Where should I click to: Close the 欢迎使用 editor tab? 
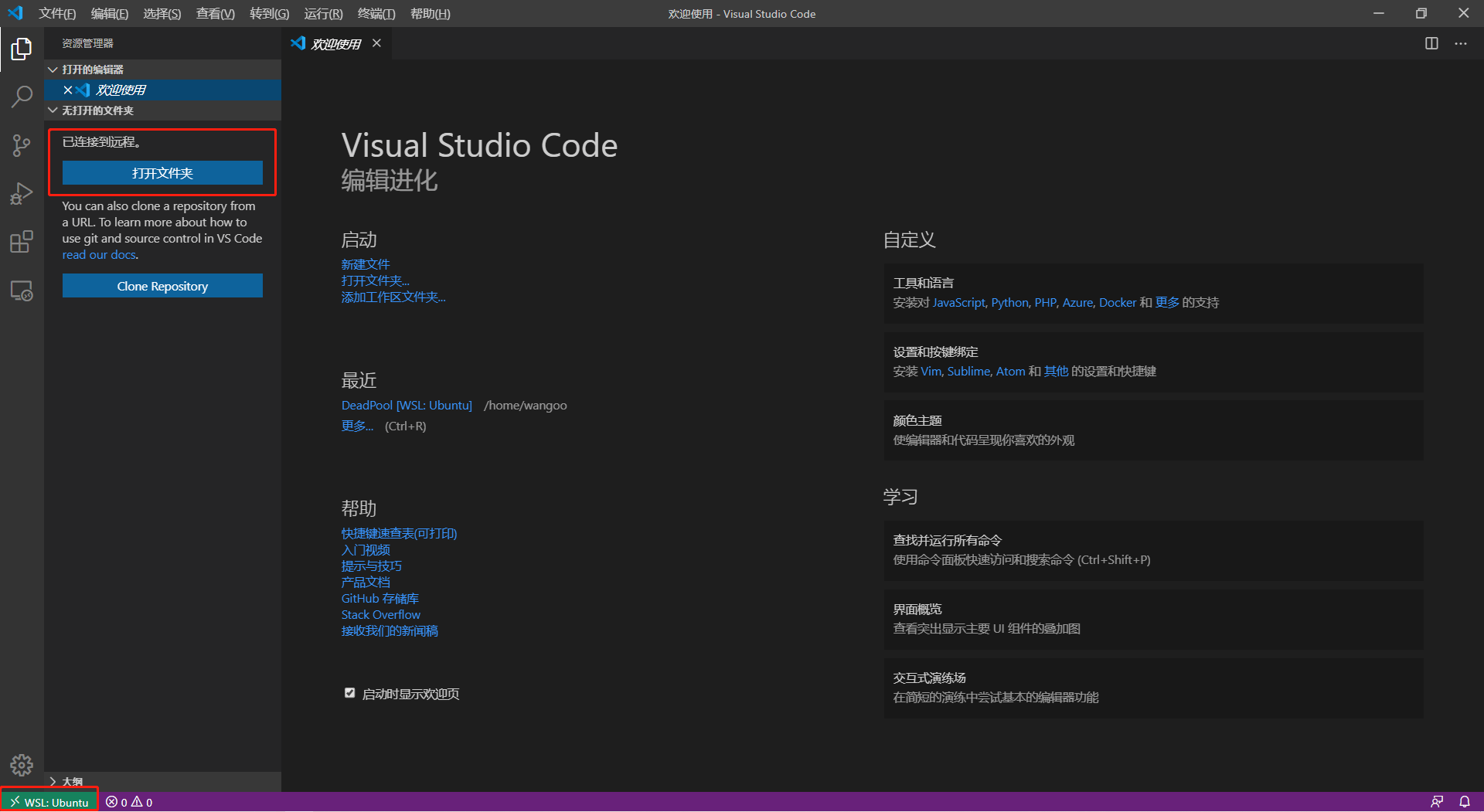click(x=376, y=43)
